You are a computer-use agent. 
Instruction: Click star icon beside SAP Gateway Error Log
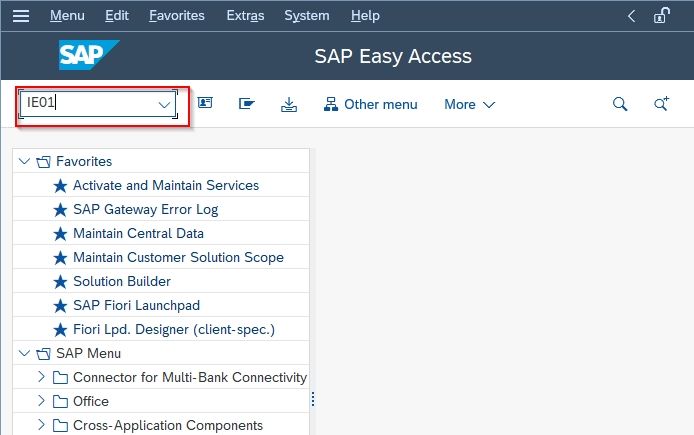click(60, 210)
